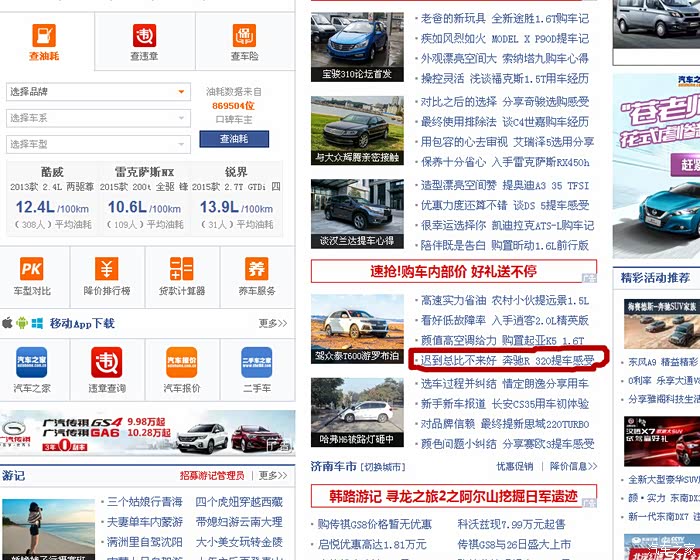Viewport: 700px width, 560px height.
Task: Click the 养车服务 icon
Action: pyautogui.click(x=257, y=269)
